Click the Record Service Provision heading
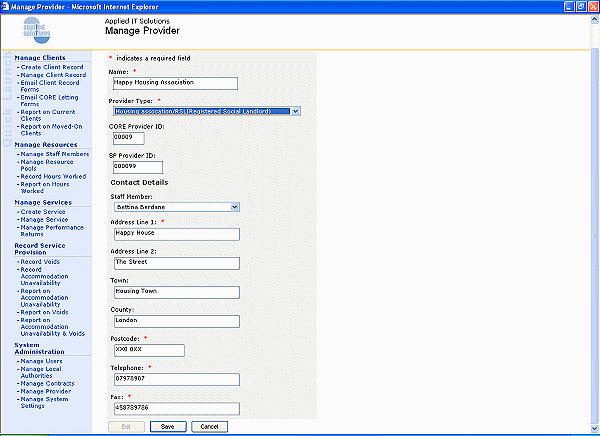 pyautogui.click(x=40, y=249)
